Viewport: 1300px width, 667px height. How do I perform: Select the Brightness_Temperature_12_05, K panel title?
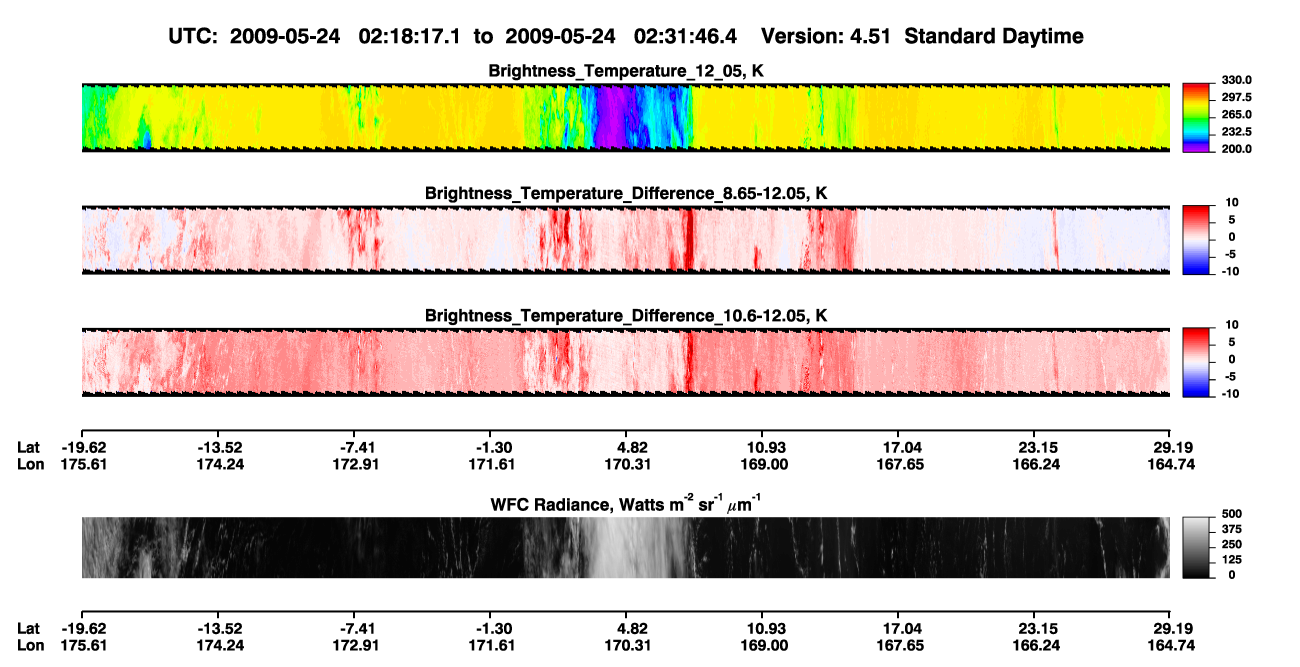pyautogui.click(x=626, y=72)
